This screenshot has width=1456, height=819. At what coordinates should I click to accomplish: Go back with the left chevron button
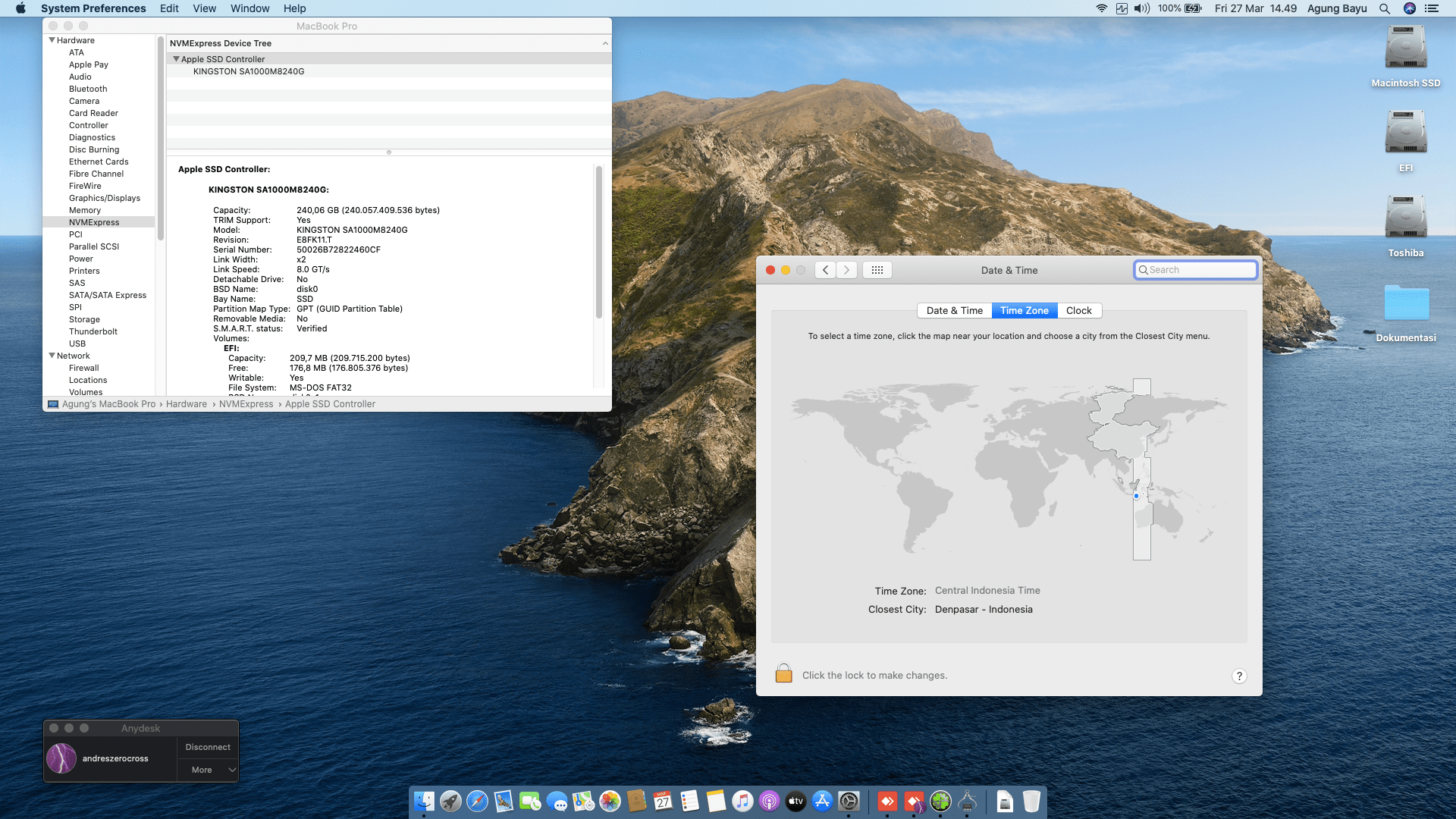pos(825,270)
